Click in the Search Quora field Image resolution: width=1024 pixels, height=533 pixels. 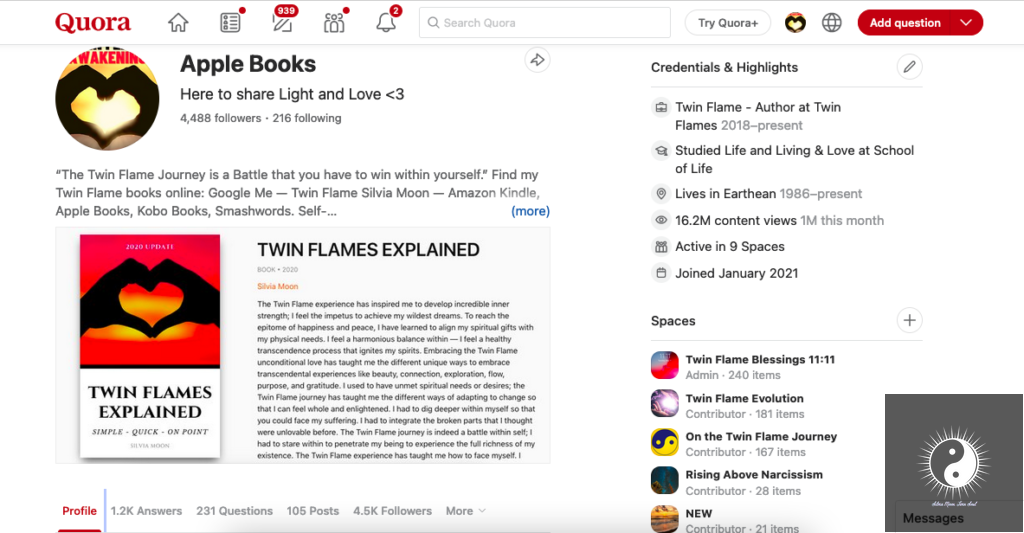[x=545, y=23]
